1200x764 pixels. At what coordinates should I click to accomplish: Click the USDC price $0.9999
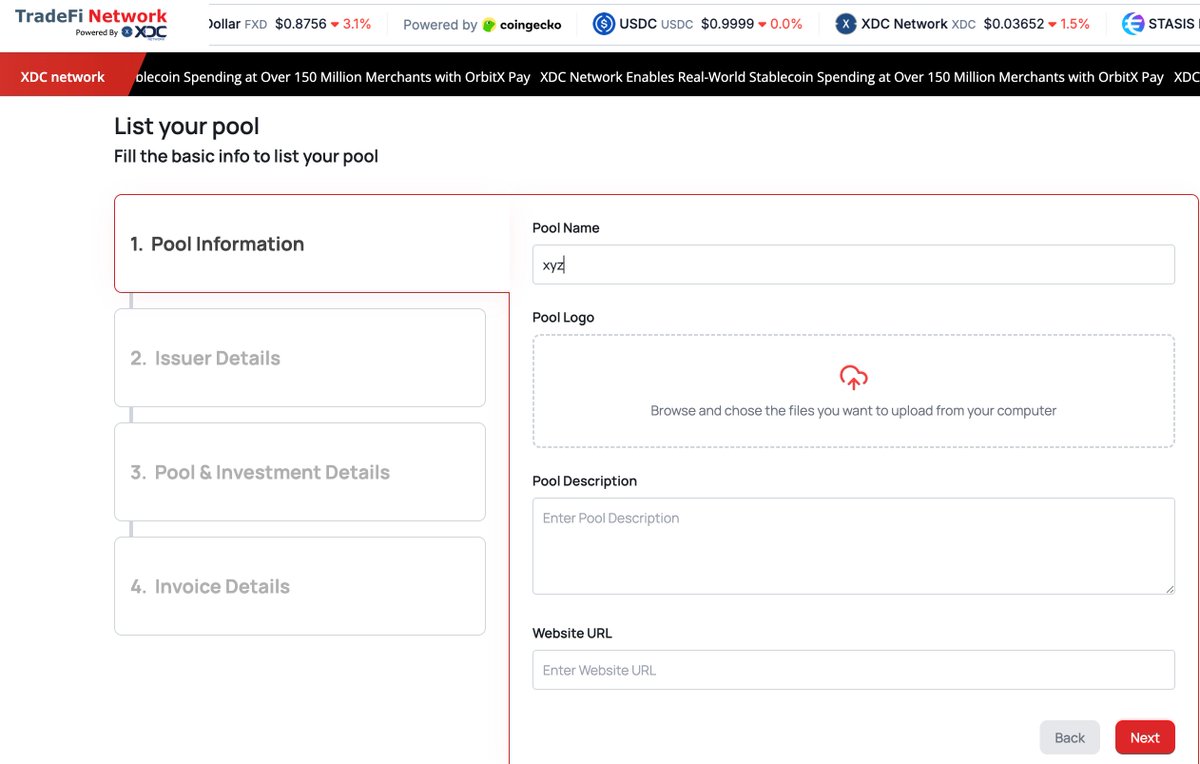pyautogui.click(x=727, y=24)
